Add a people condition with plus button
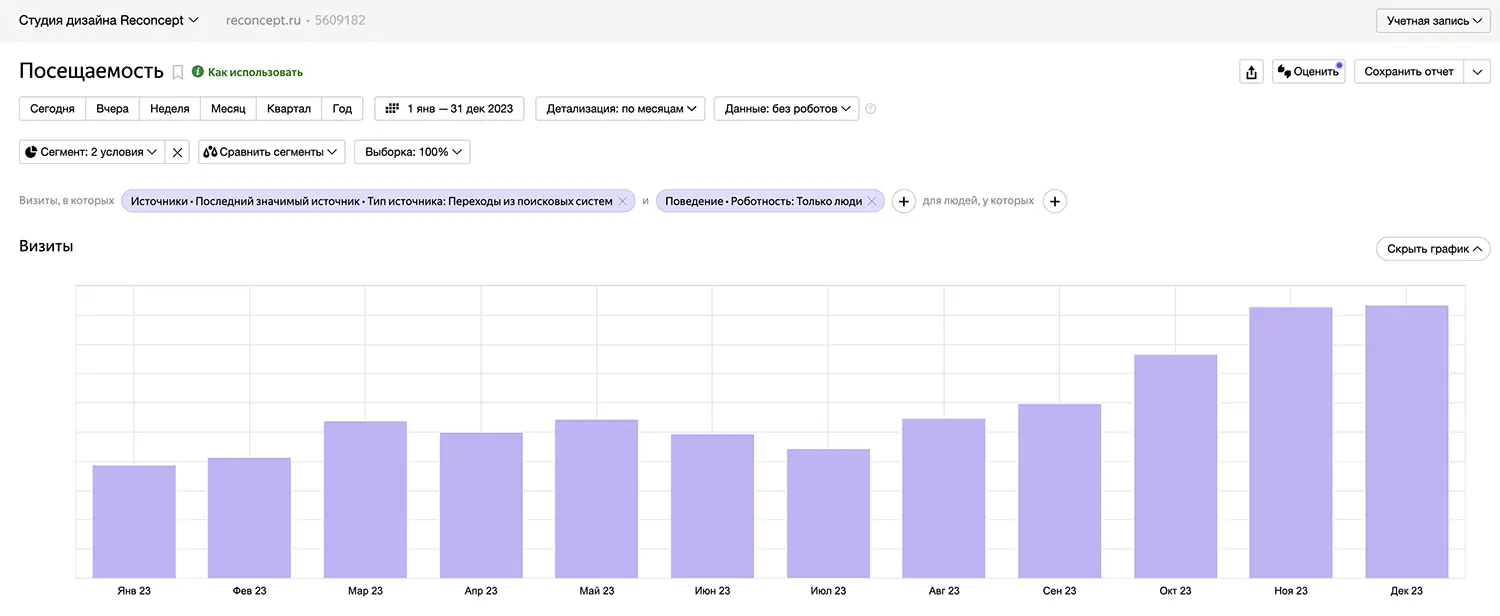Image resolution: width=1500 pixels, height=616 pixels. click(1054, 201)
